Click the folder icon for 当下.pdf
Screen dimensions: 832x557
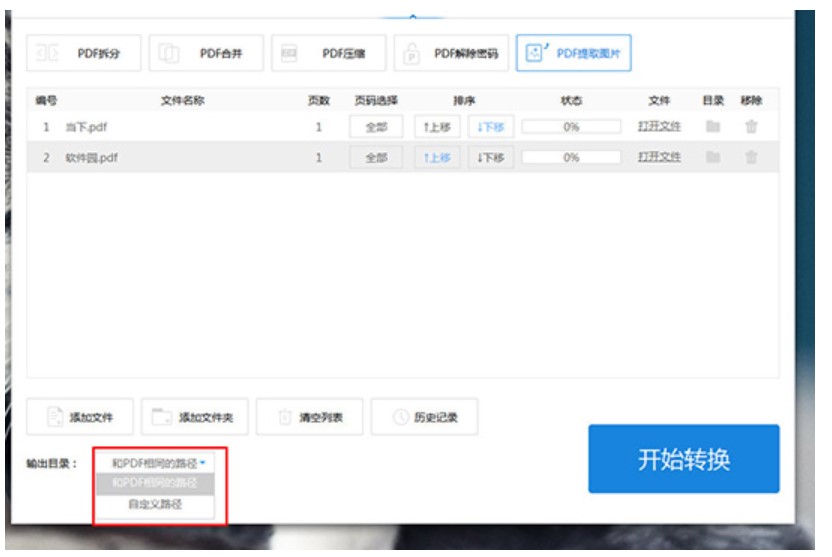[713, 128]
